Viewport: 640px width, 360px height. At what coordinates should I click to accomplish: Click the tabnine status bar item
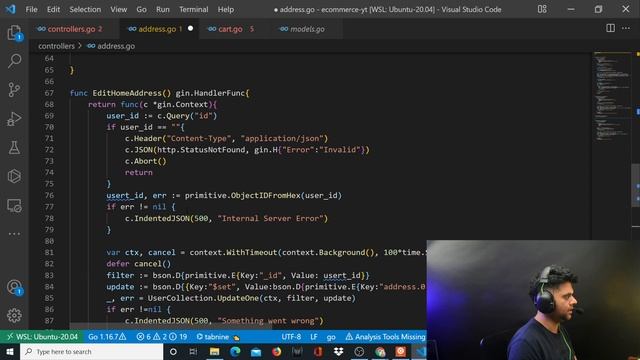(x=218, y=337)
